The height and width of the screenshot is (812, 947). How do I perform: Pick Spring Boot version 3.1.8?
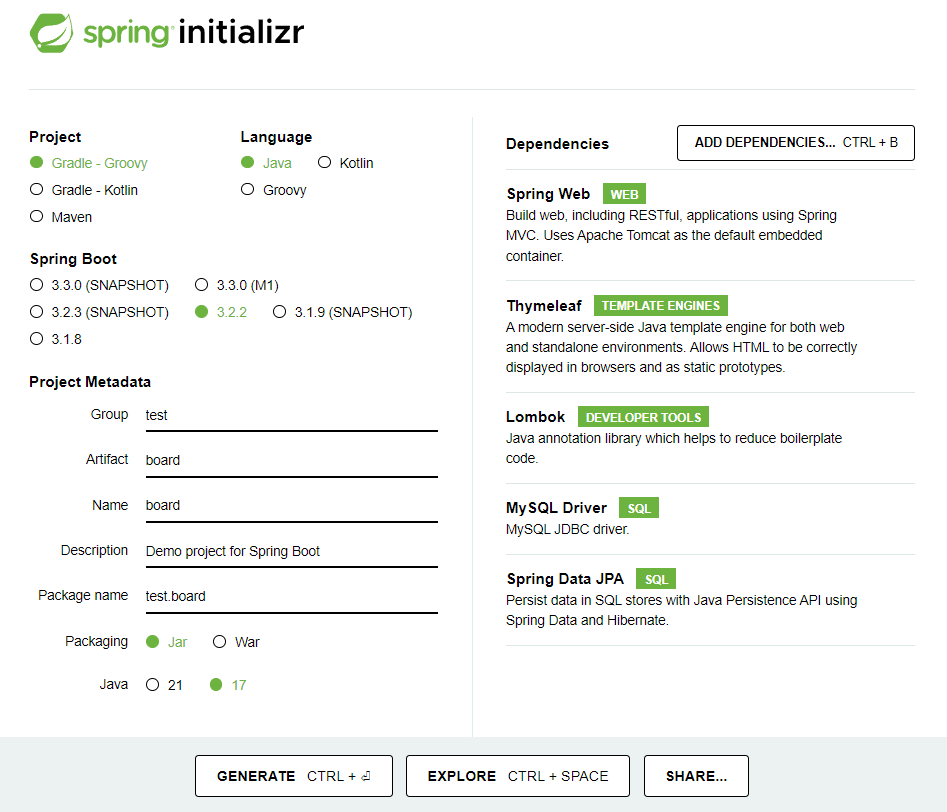[x=56, y=340]
